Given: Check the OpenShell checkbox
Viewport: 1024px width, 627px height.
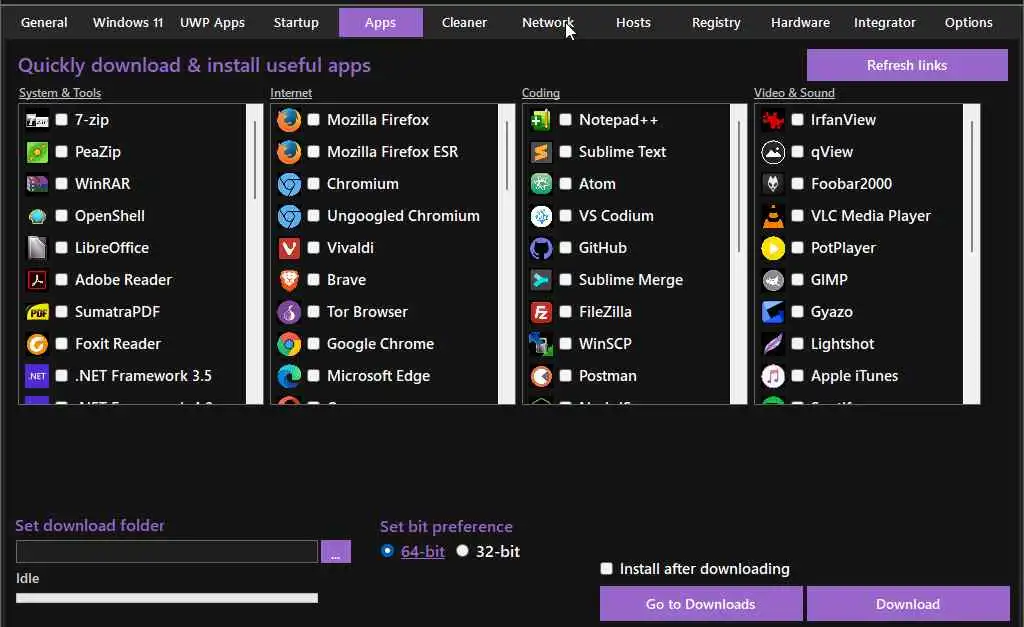Looking at the screenshot, I should click(61, 216).
